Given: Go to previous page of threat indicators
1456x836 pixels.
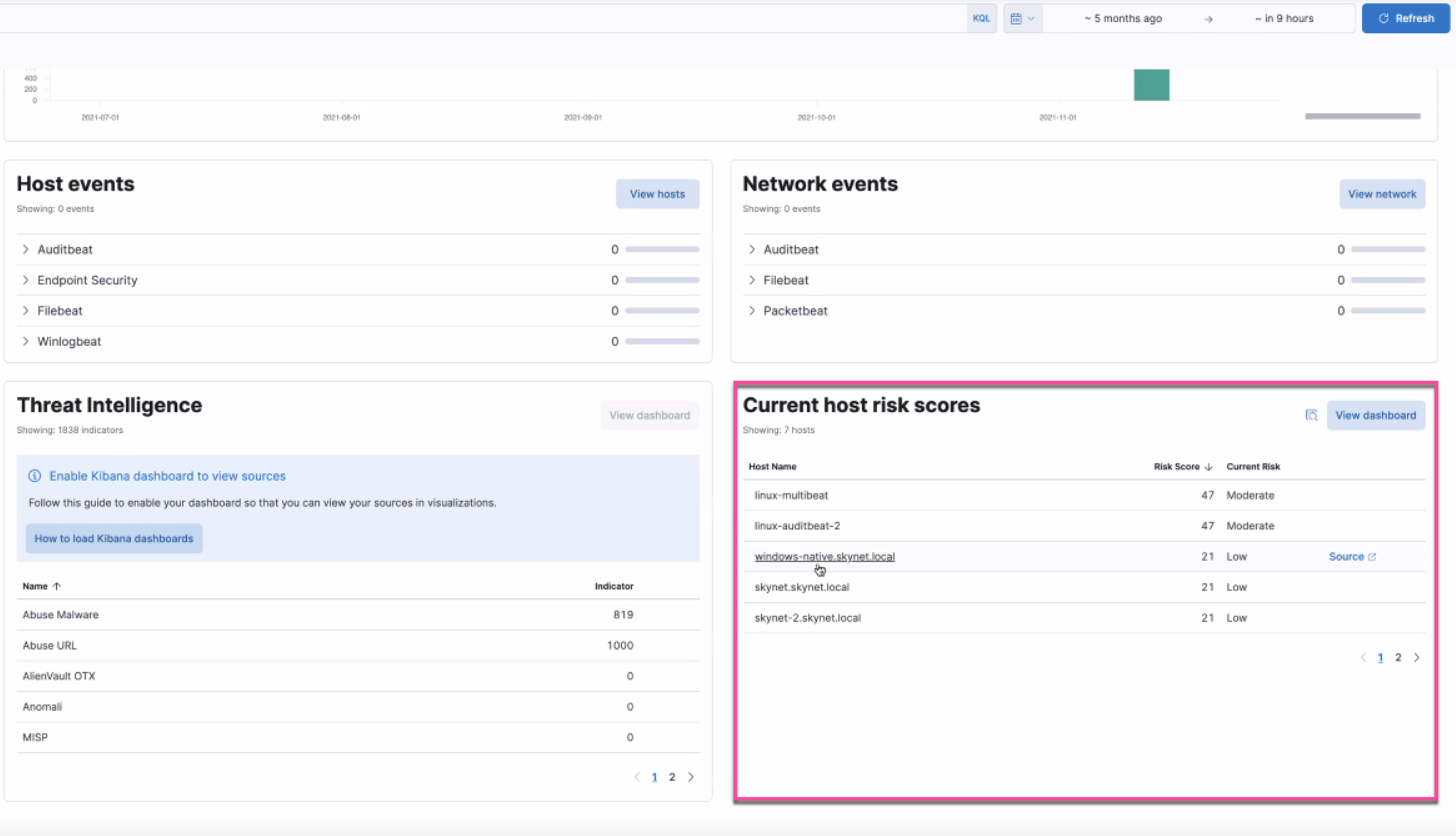Looking at the screenshot, I should tap(637, 777).
